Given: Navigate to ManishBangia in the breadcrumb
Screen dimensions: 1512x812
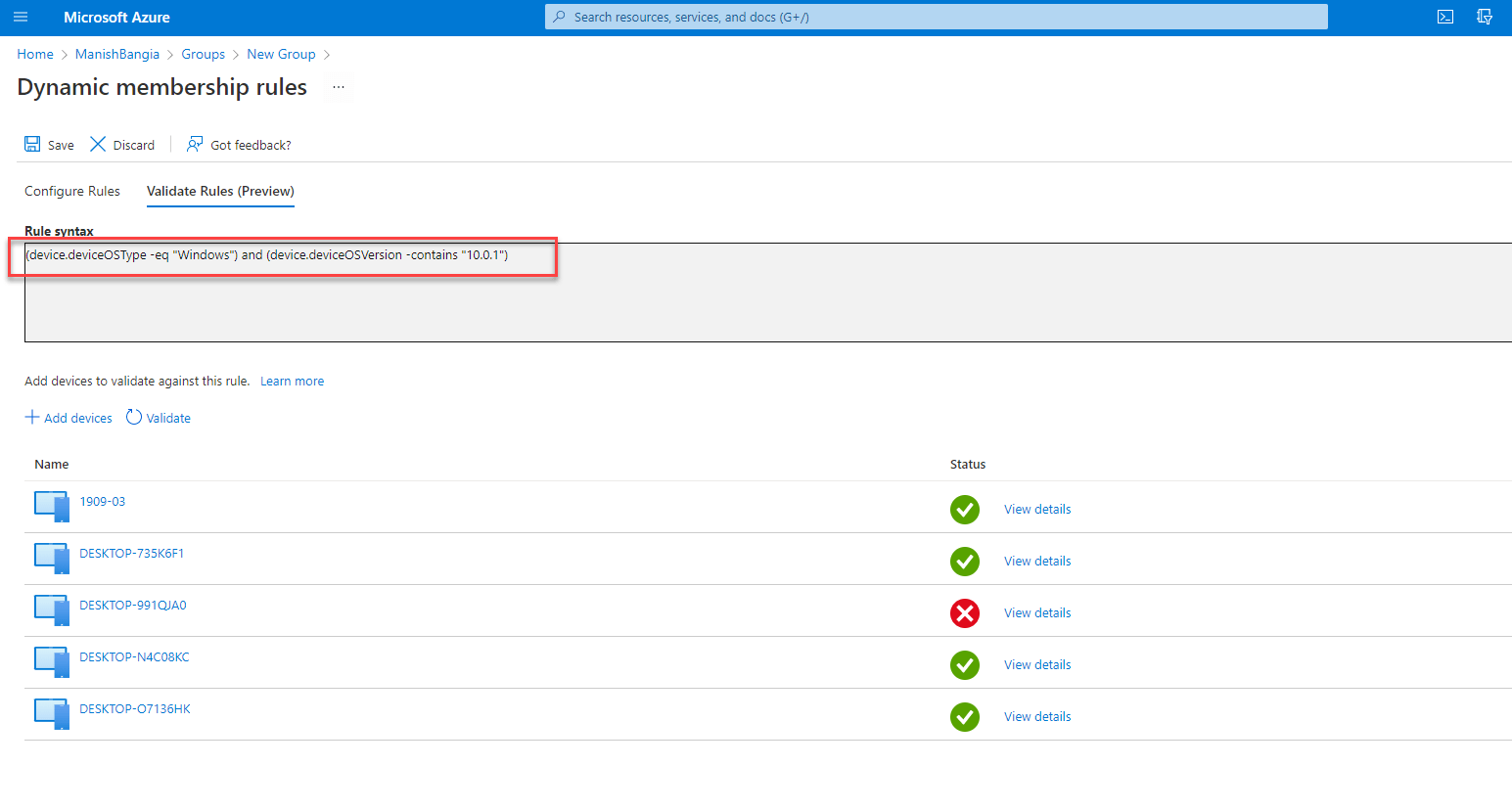Looking at the screenshot, I should point(116,55).
